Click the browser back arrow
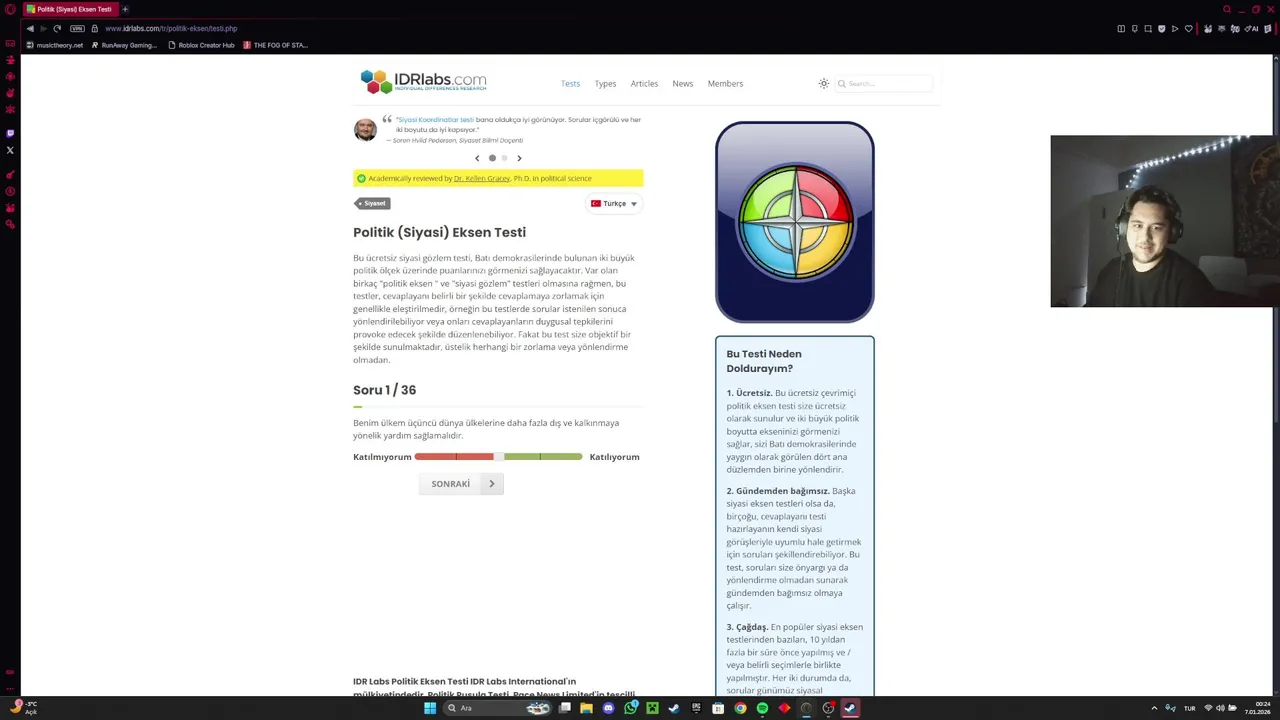1280x720 pixels. [x=30, y=28]
